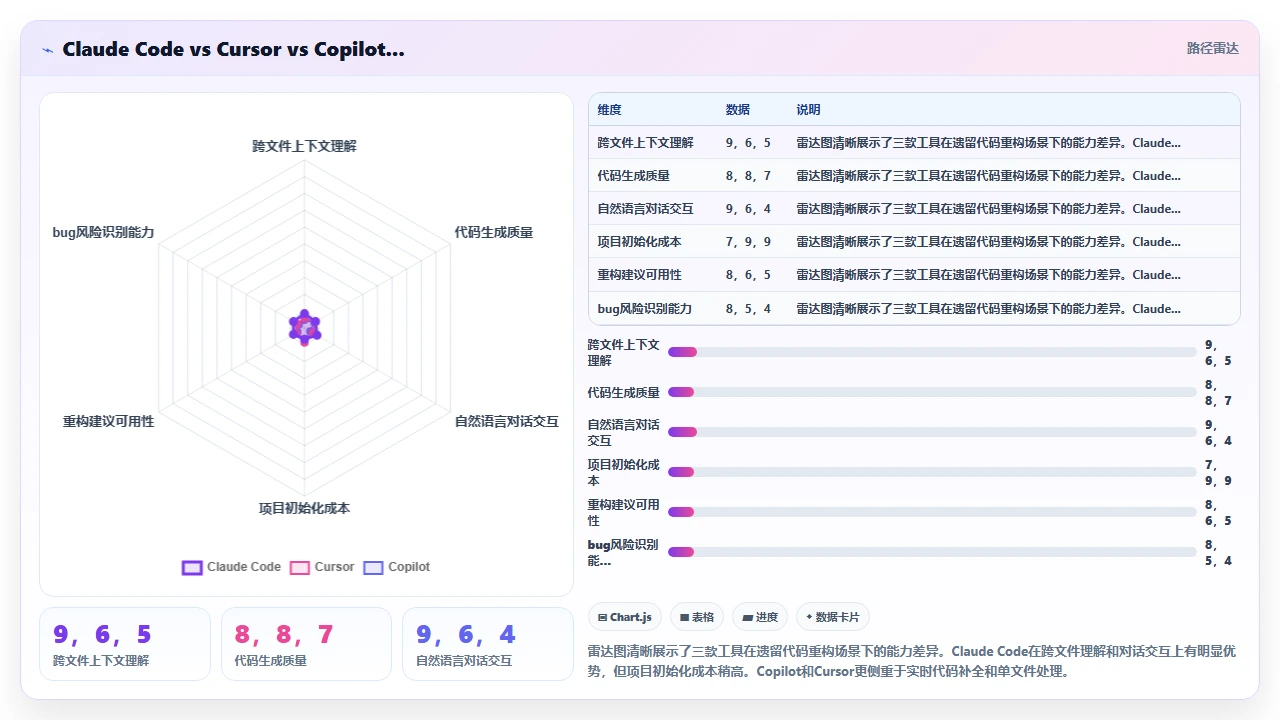
Task: Click progress bar for 项目初始化成本
Action: (932, 472)
